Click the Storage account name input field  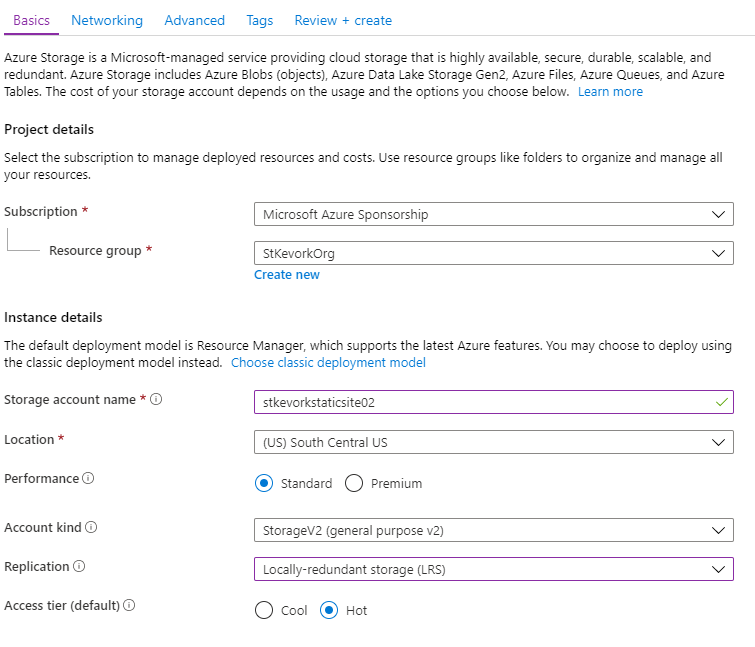pos(485,402)
